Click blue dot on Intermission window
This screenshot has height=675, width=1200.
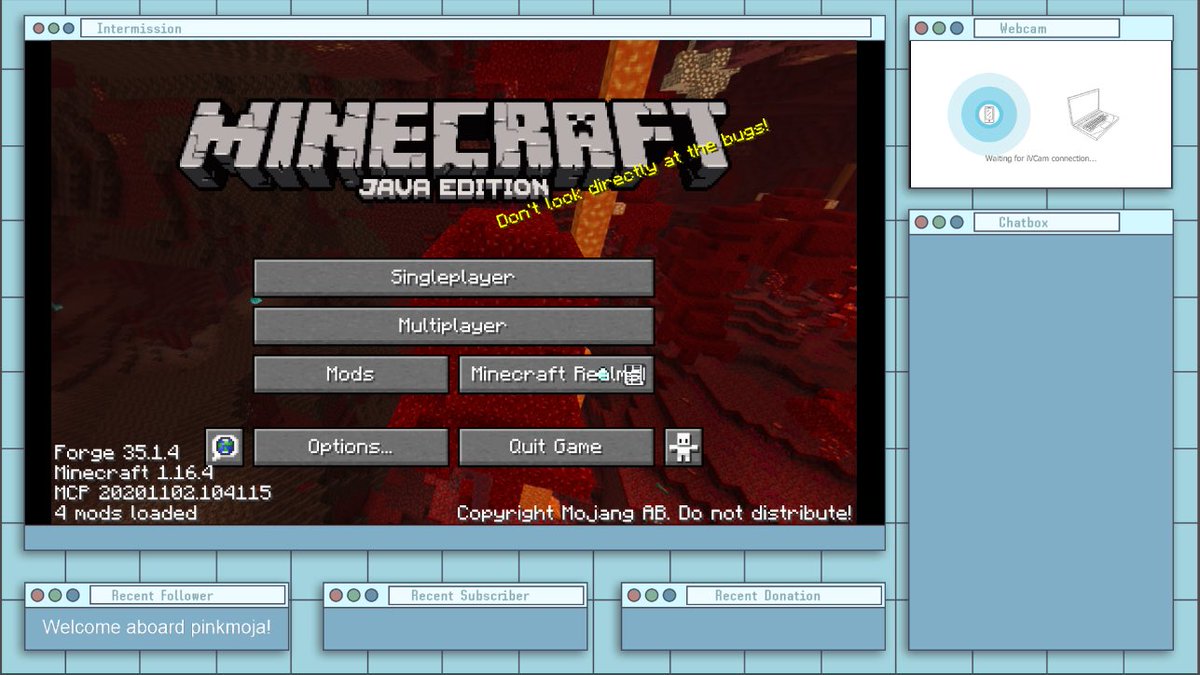[69, 28]
